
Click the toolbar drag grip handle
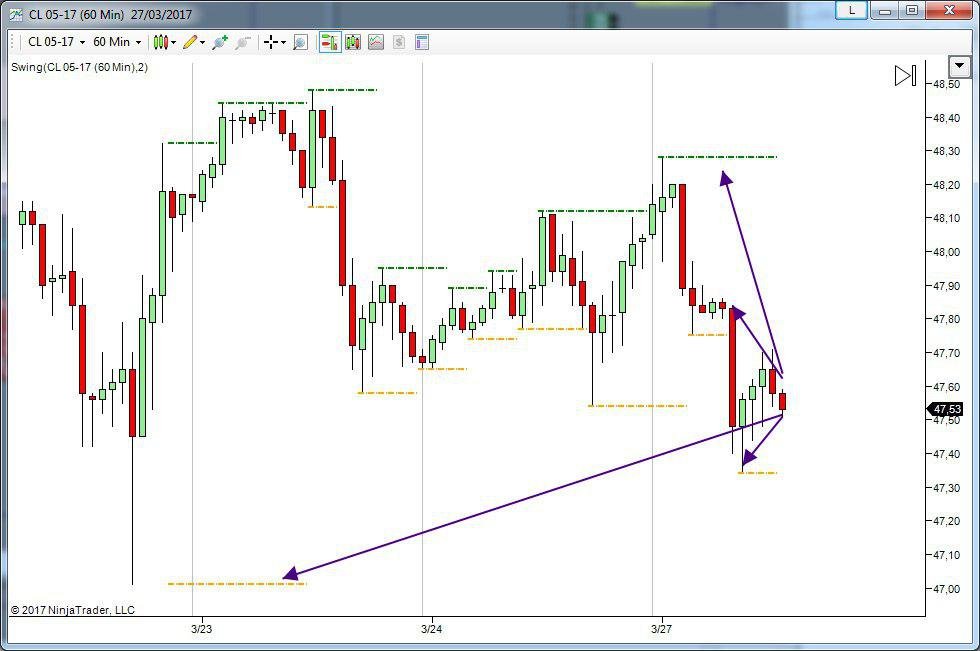(x=13, y=42)
